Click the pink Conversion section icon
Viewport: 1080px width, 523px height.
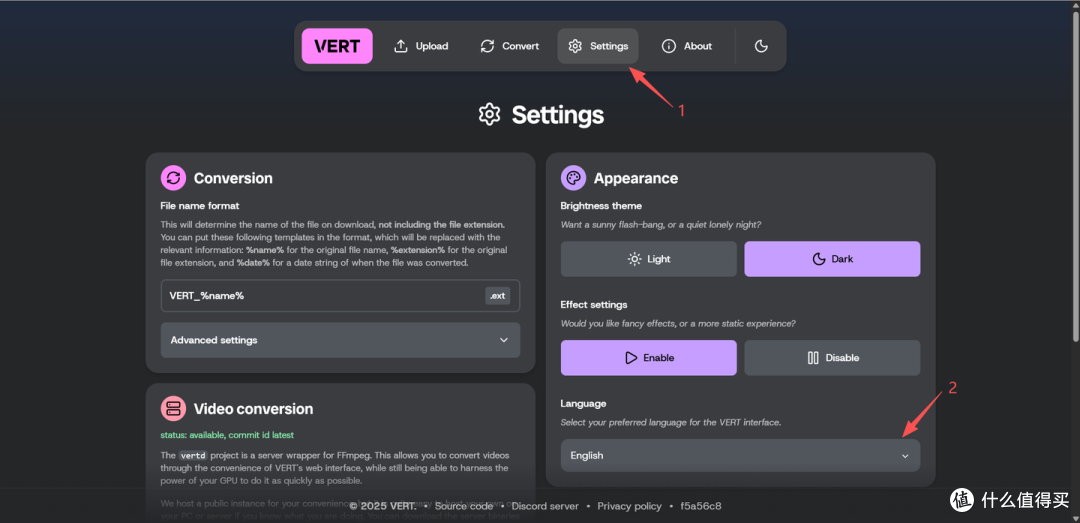point(173,178)
